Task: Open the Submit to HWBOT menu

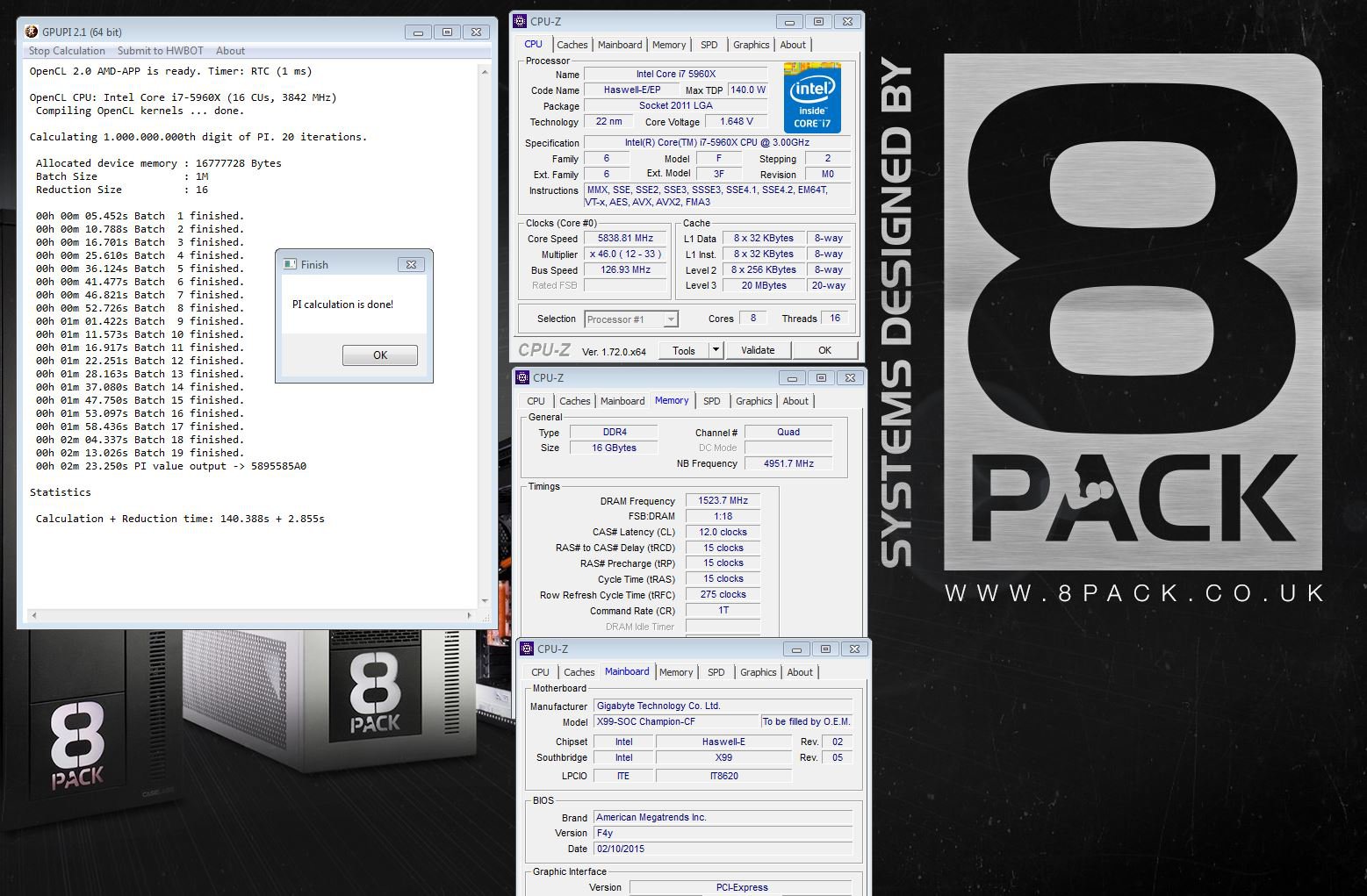Action: coord(161,51)
